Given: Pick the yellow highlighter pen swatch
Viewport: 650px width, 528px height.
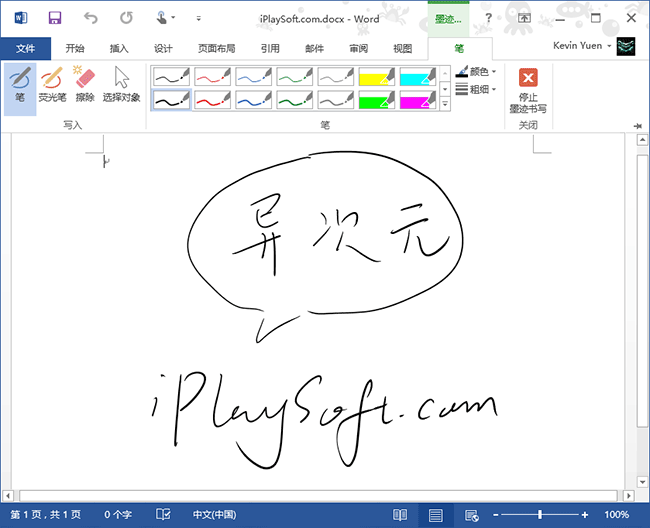Looking at the screenshot, I should tap(377, 76).
